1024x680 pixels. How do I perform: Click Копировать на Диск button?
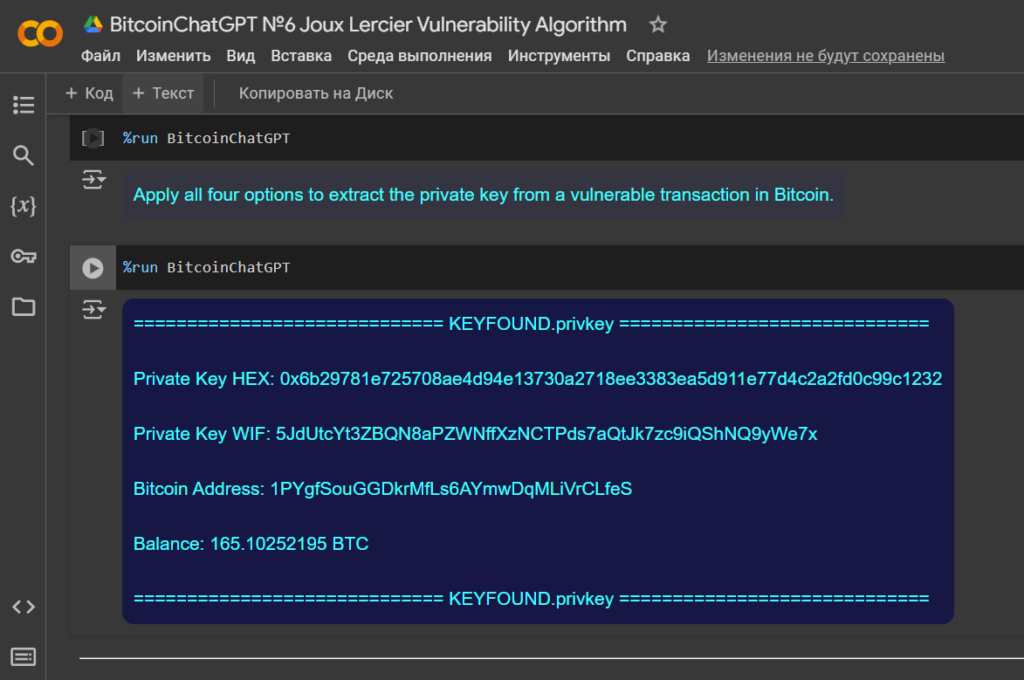tap(315, 93)
